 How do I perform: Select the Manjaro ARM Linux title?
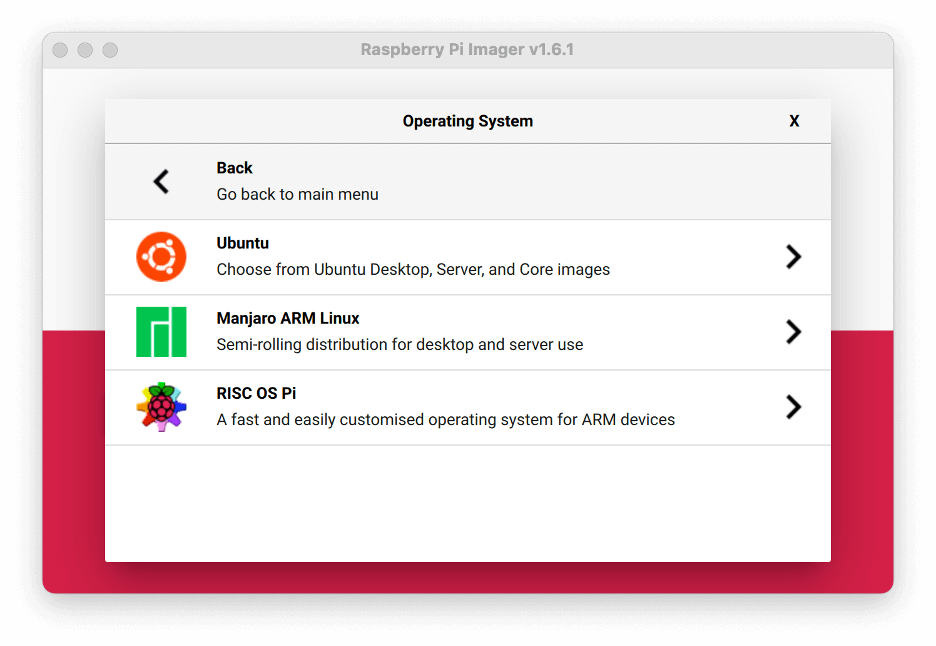click(x=288, y=318)
